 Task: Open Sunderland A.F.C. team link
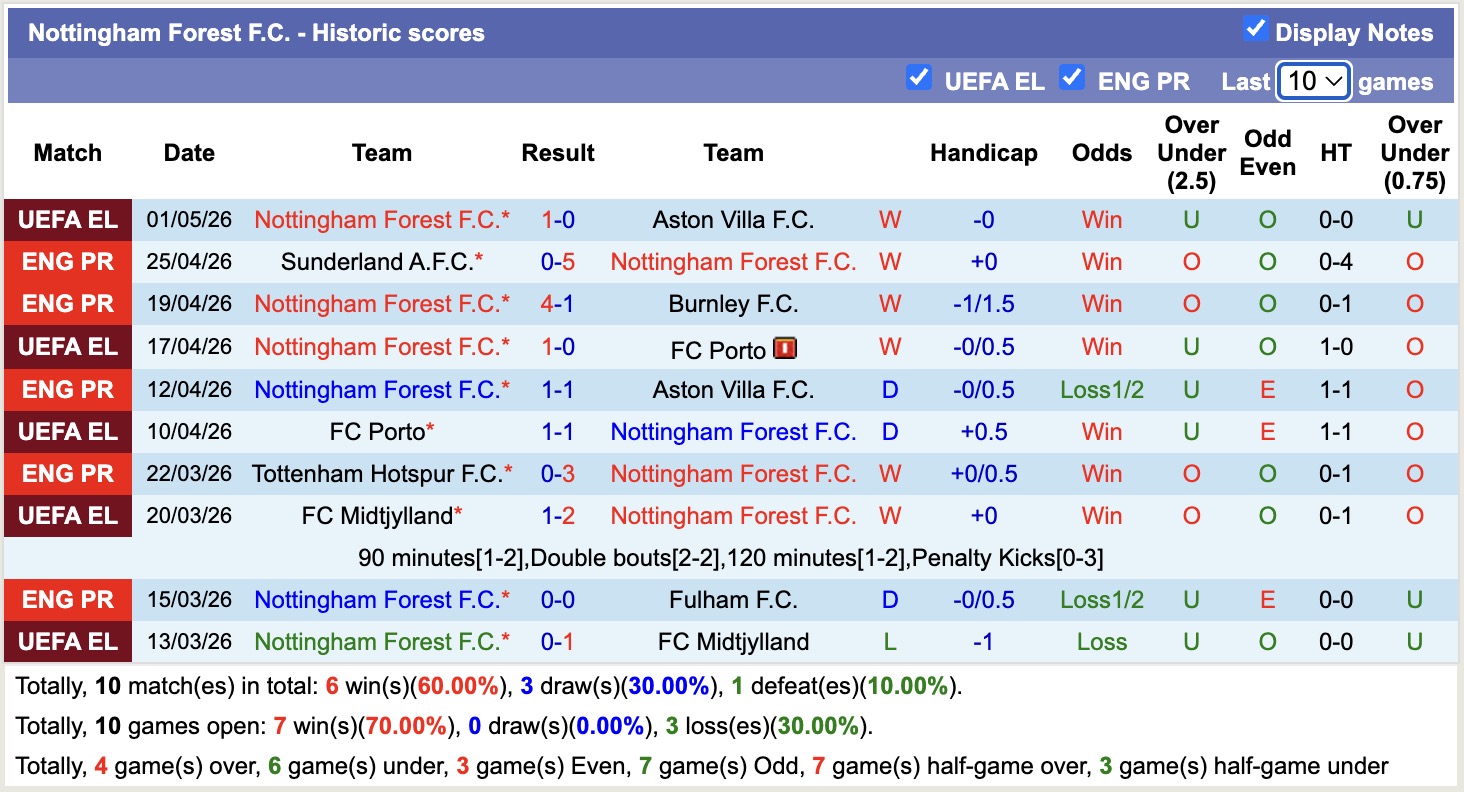tap(376, 262)
